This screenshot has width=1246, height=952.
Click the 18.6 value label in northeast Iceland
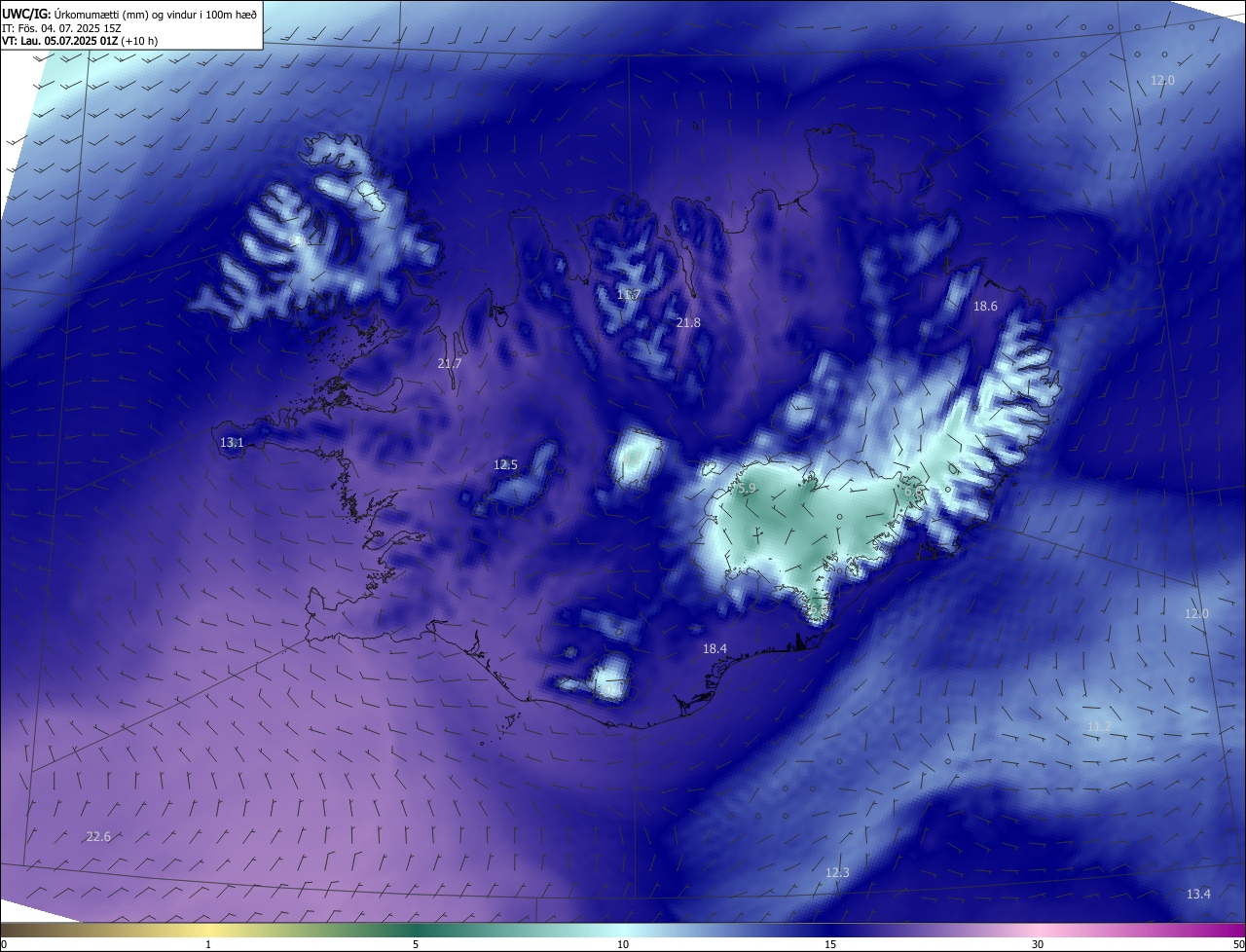coord(985,306)
